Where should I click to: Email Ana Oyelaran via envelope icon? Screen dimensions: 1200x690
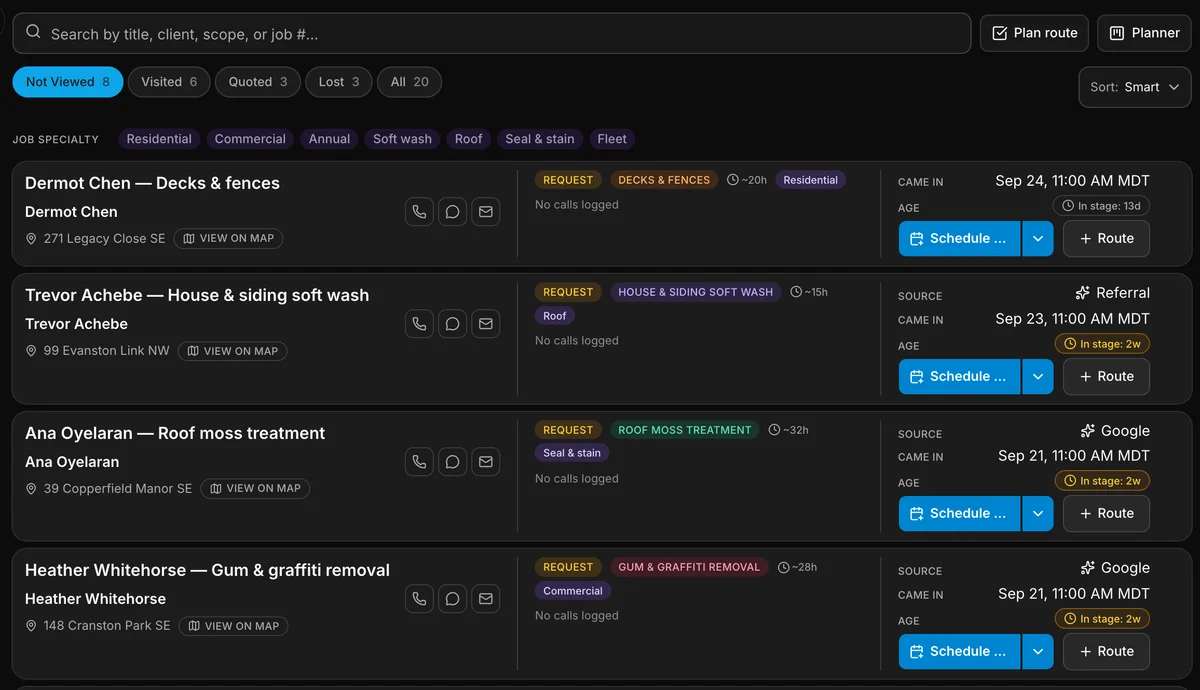[486, 462]
